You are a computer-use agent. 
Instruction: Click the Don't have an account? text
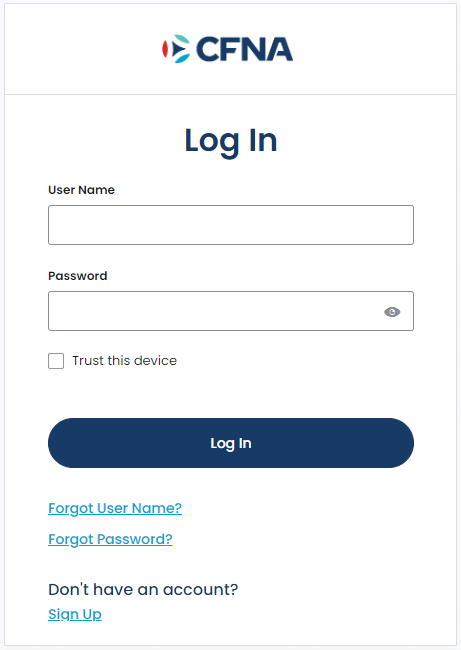point(143,589)
